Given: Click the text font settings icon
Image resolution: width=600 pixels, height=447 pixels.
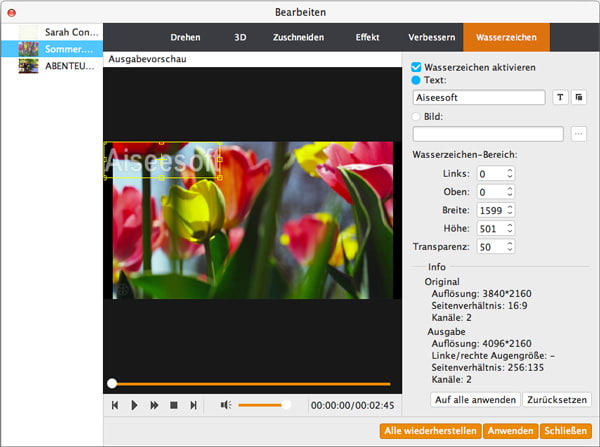Looking at the screenshot, I should [x=560, y=97].
